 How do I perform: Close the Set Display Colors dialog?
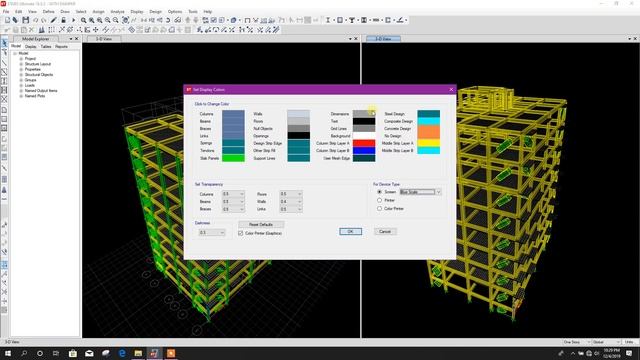(451, 89)
